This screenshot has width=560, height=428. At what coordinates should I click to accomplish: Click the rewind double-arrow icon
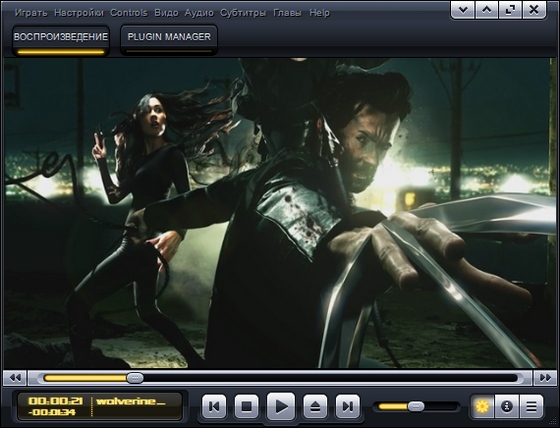point(15,378)
